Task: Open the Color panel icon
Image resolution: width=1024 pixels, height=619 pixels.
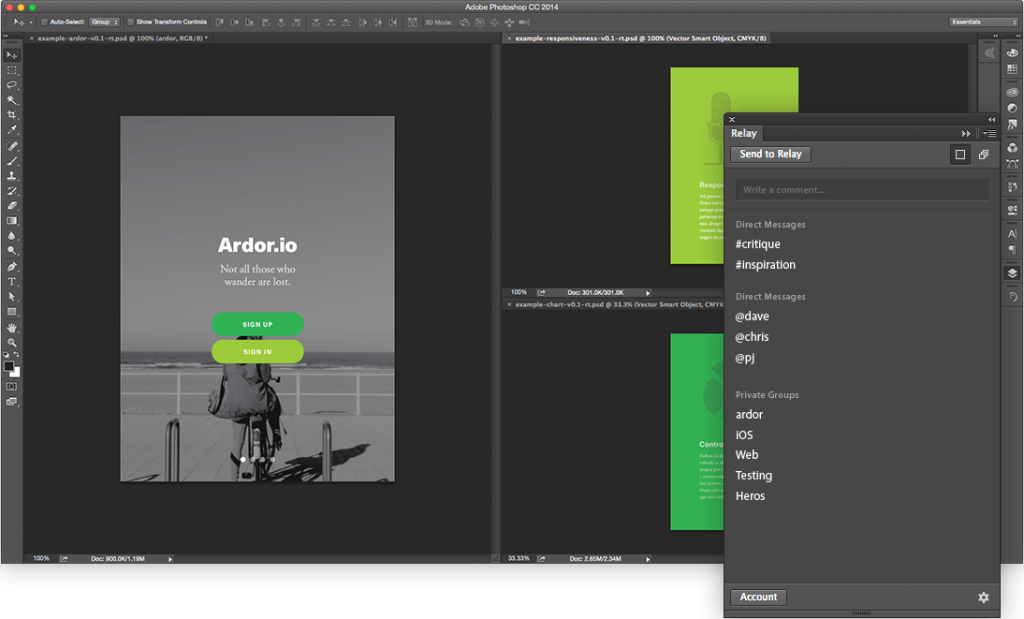Action: pos(1012,52)
